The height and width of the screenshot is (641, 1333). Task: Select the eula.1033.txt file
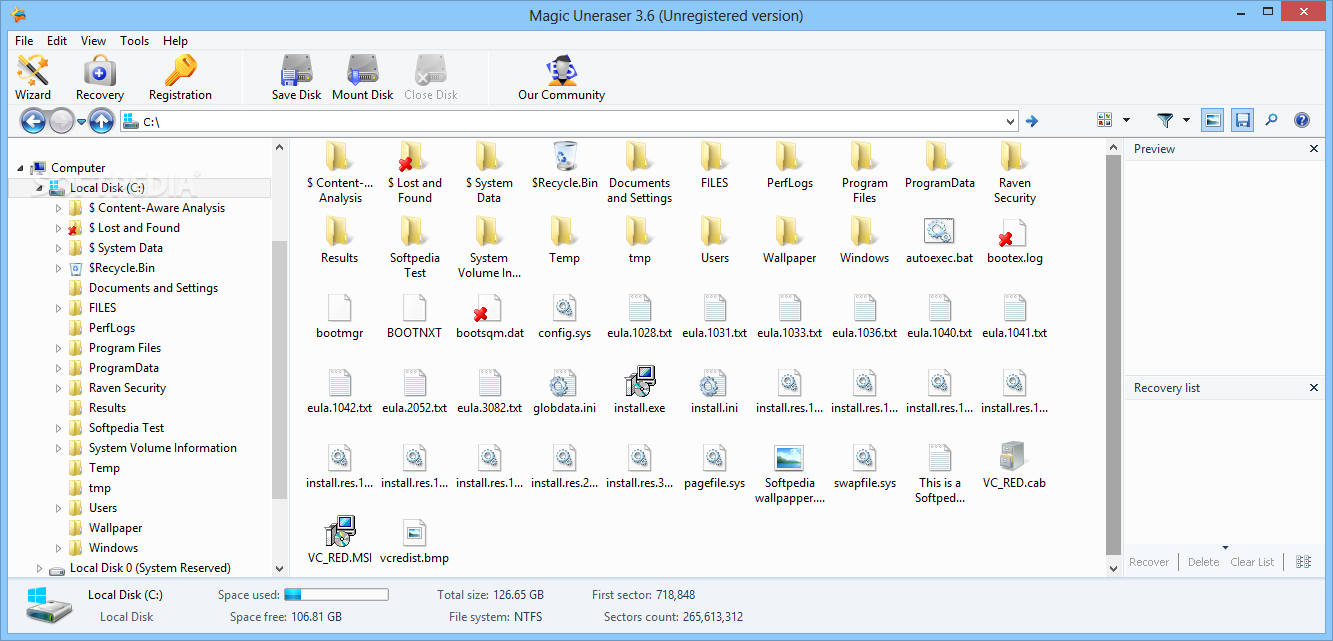[x=789, y=314]
